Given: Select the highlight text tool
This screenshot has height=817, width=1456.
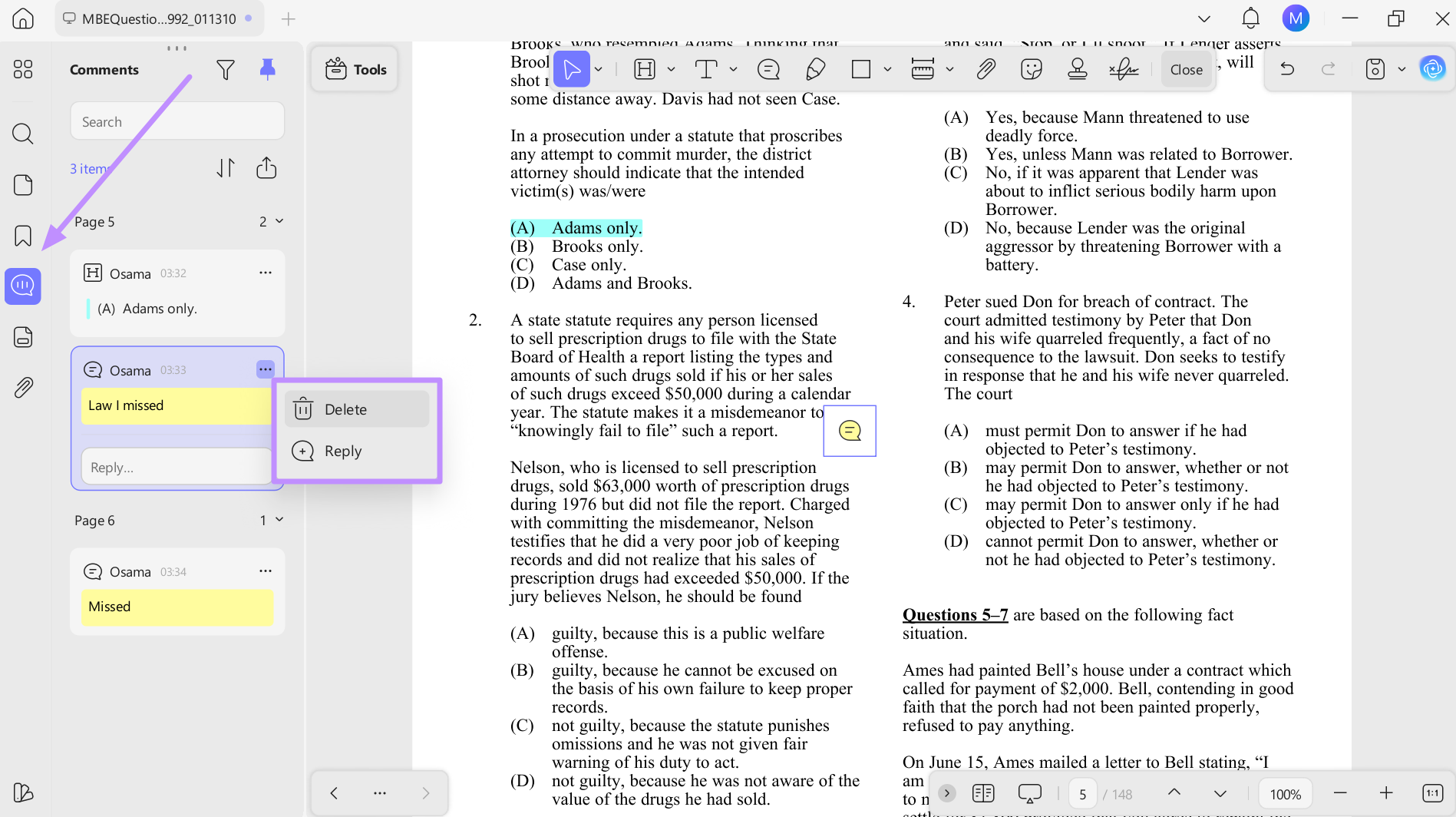Looking at the screenshot, I should 645,70.
